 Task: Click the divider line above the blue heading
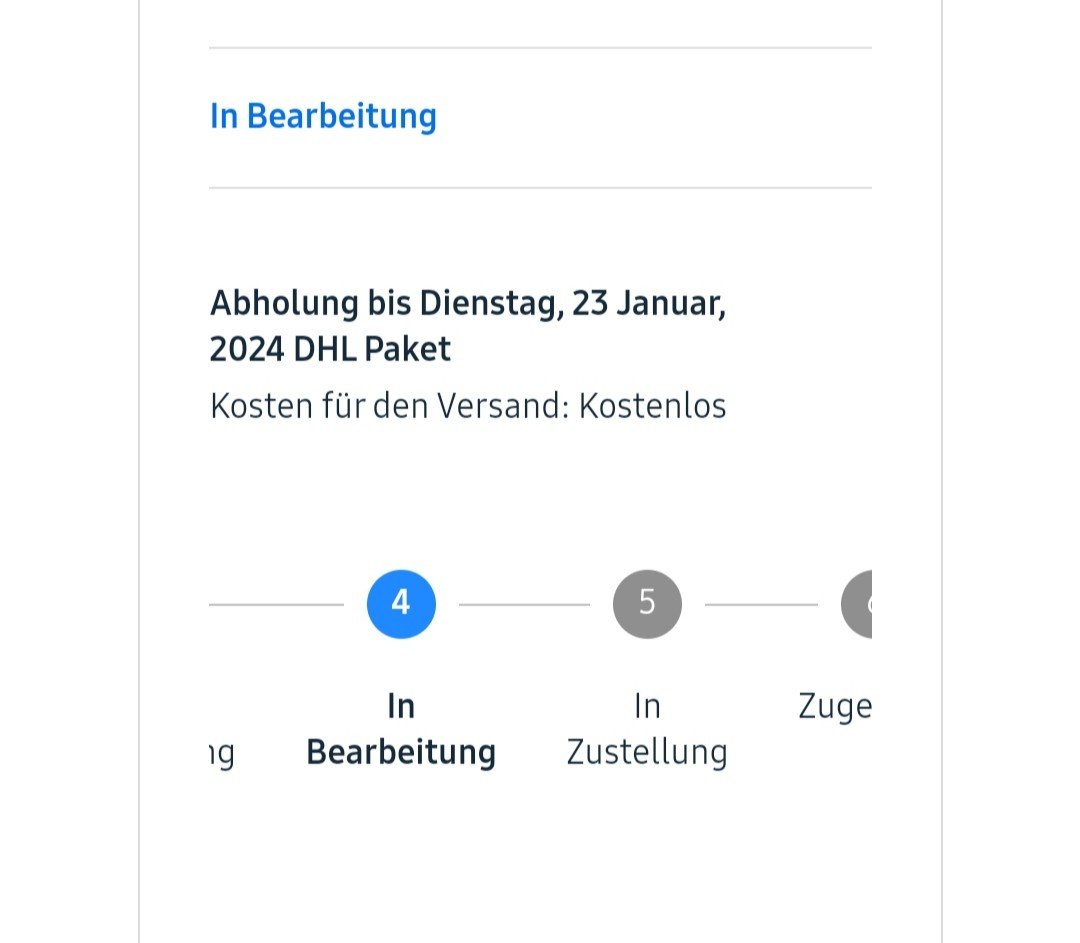(540, 48)
